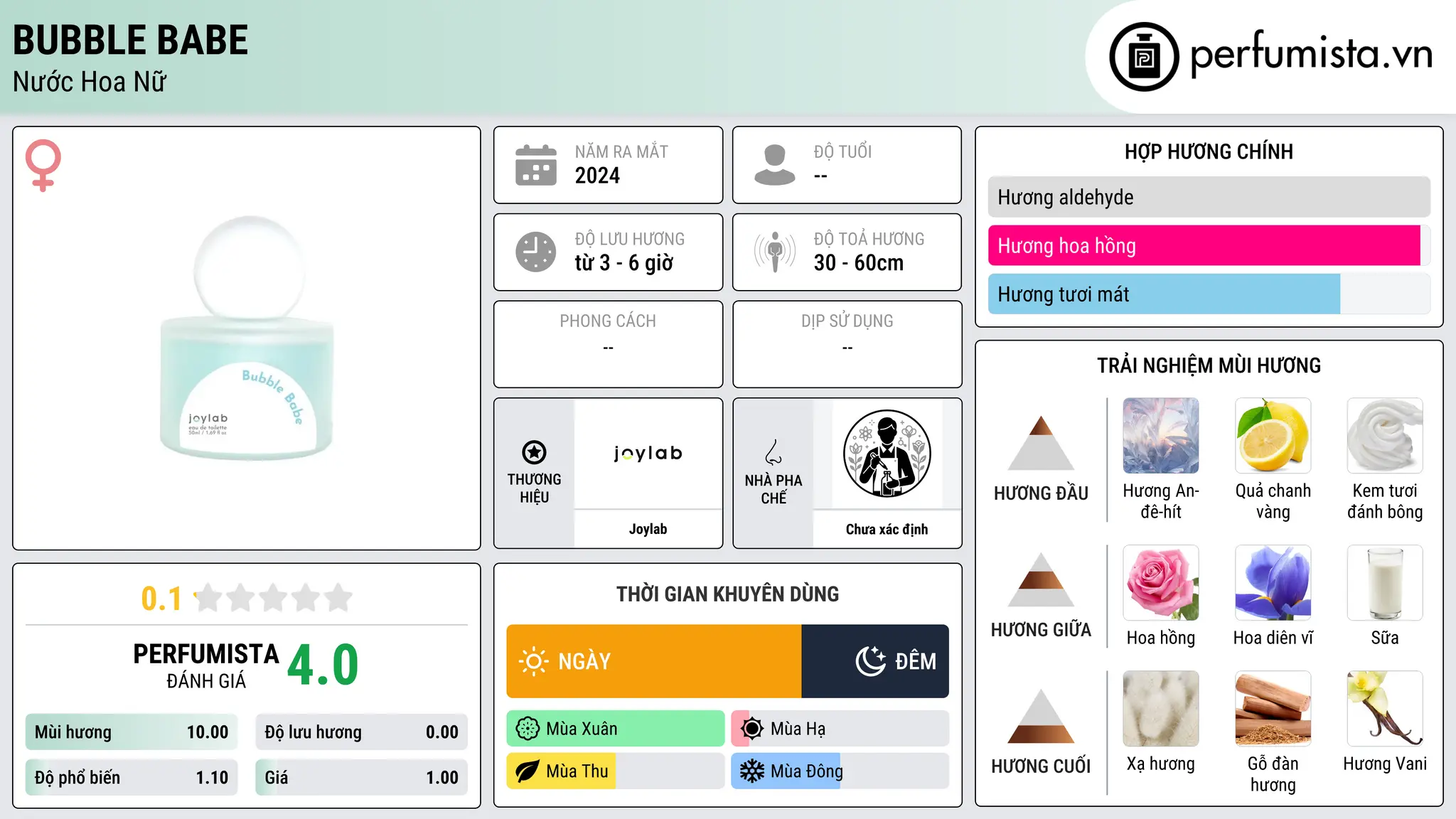Image resolution: width=1456 pixels, height=819 pixels.
Task: Click the rating stars row
Action: click(x=273, y=598)
